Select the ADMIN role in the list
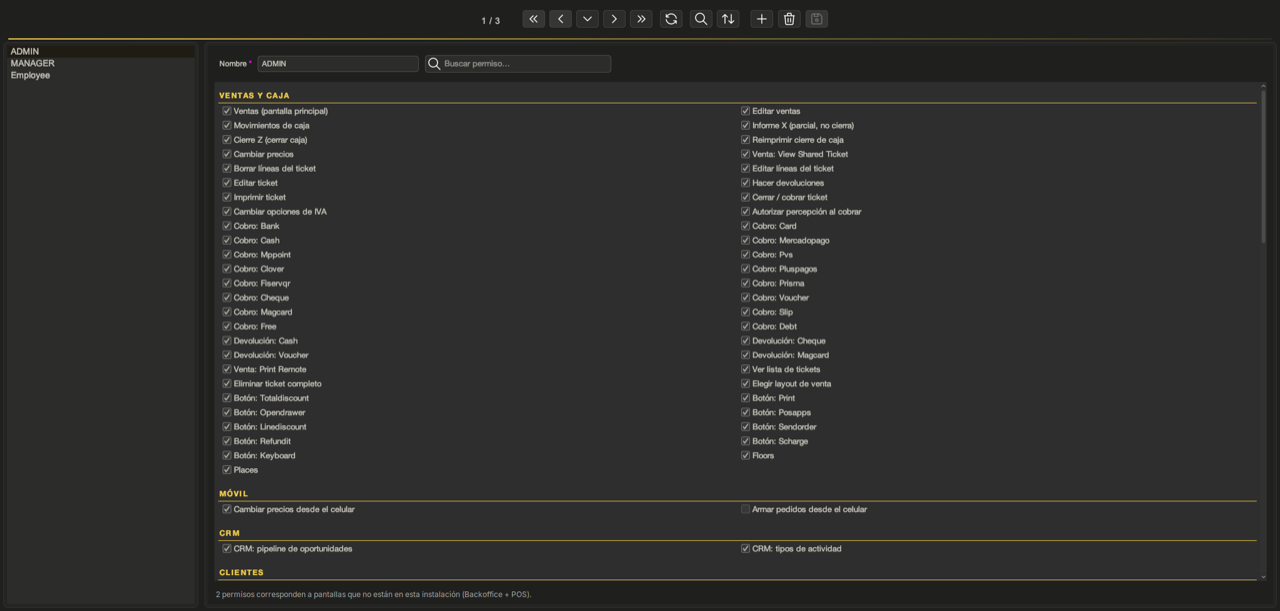The width and height of the screenshot is (1280, 611). click(101, 51)
